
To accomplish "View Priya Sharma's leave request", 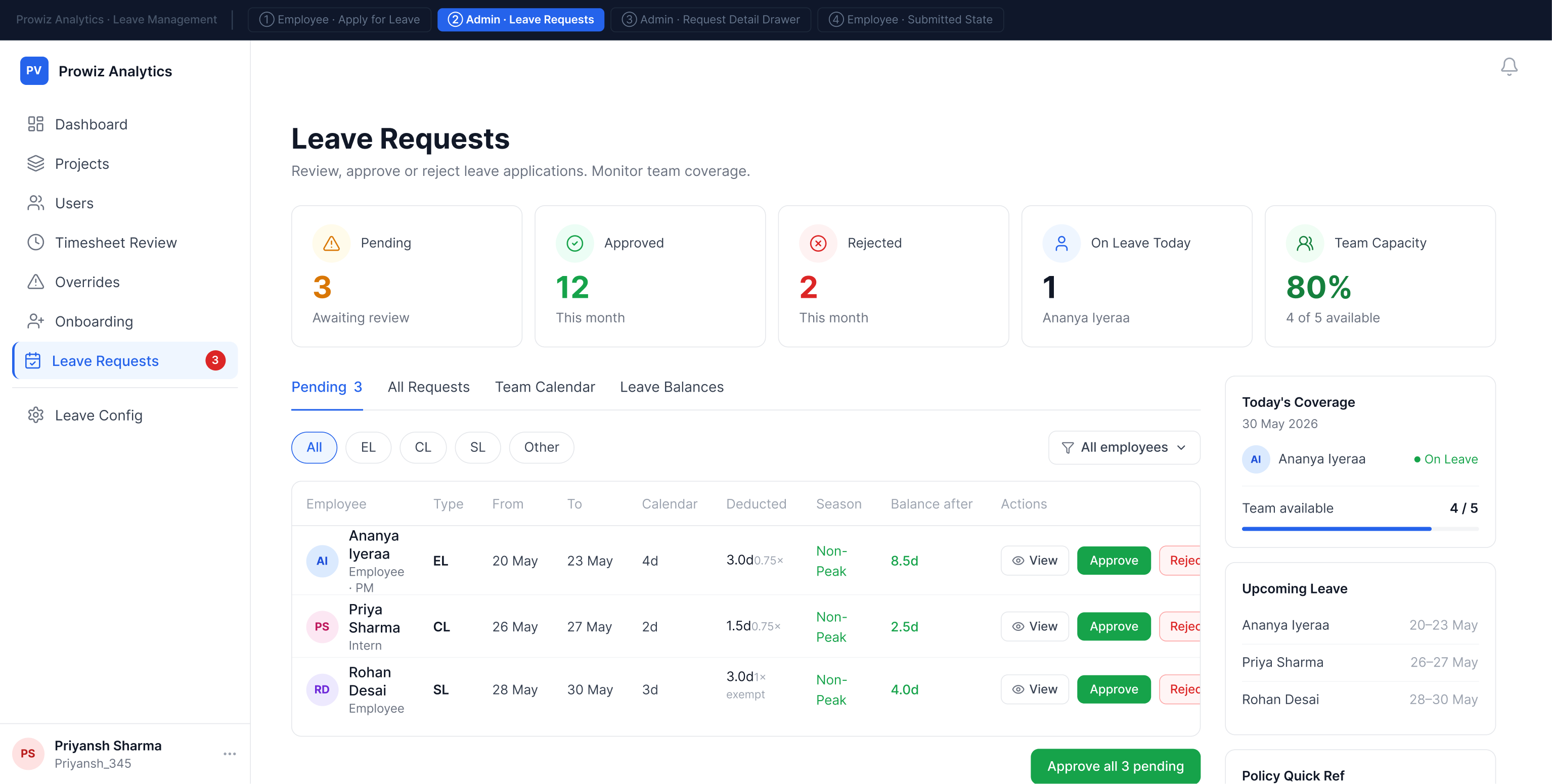I will click(1035, 626).
